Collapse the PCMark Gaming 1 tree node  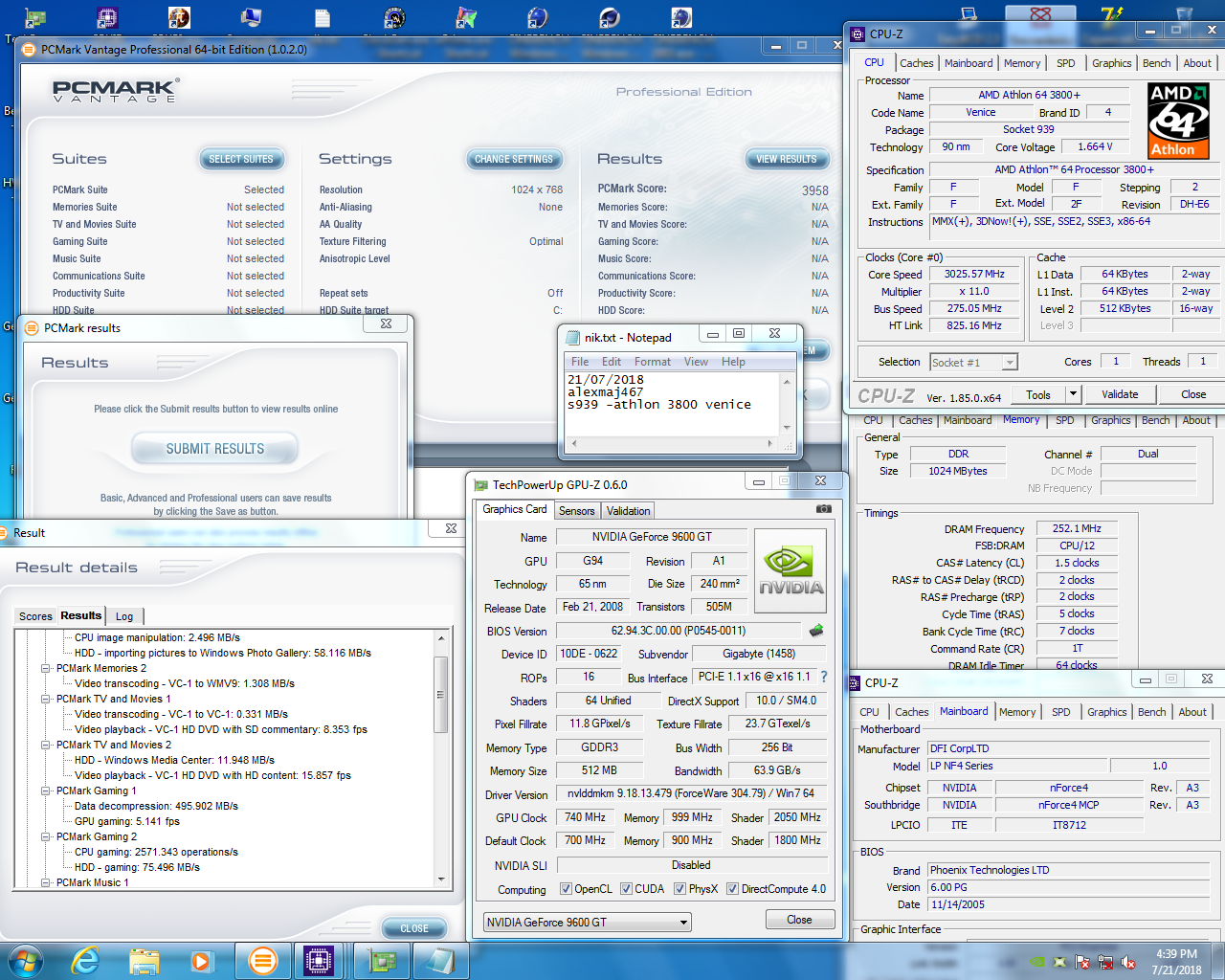45,791
